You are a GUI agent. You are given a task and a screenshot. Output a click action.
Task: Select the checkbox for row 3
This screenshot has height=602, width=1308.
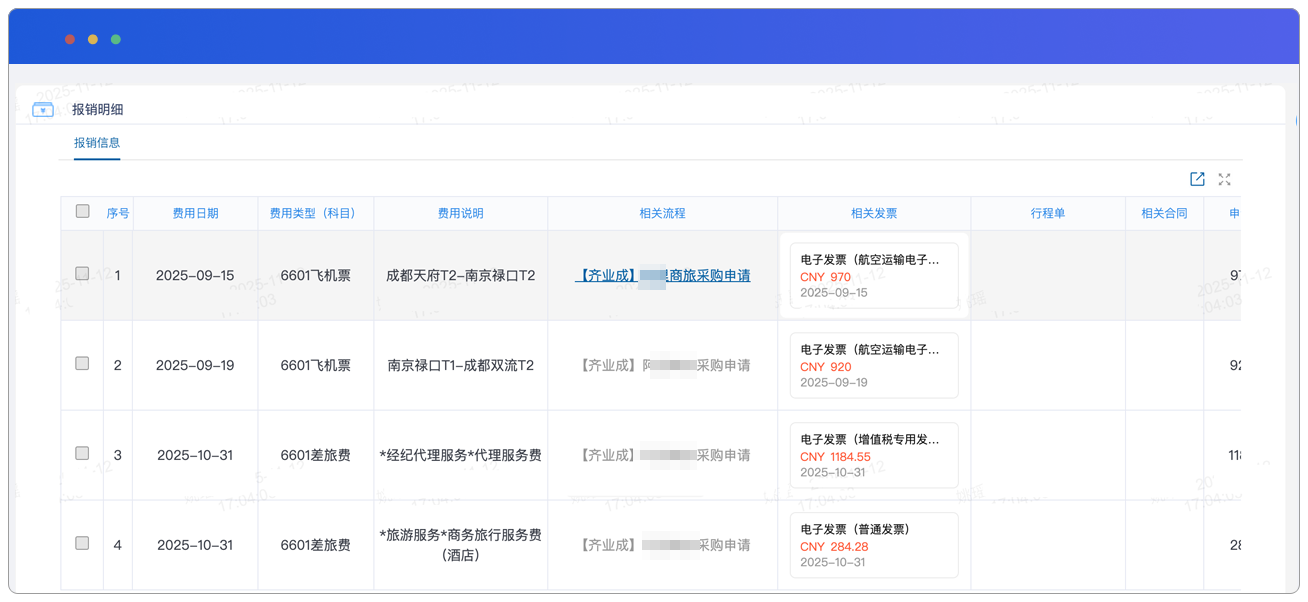pyautogui.click(x=82, y=454)
